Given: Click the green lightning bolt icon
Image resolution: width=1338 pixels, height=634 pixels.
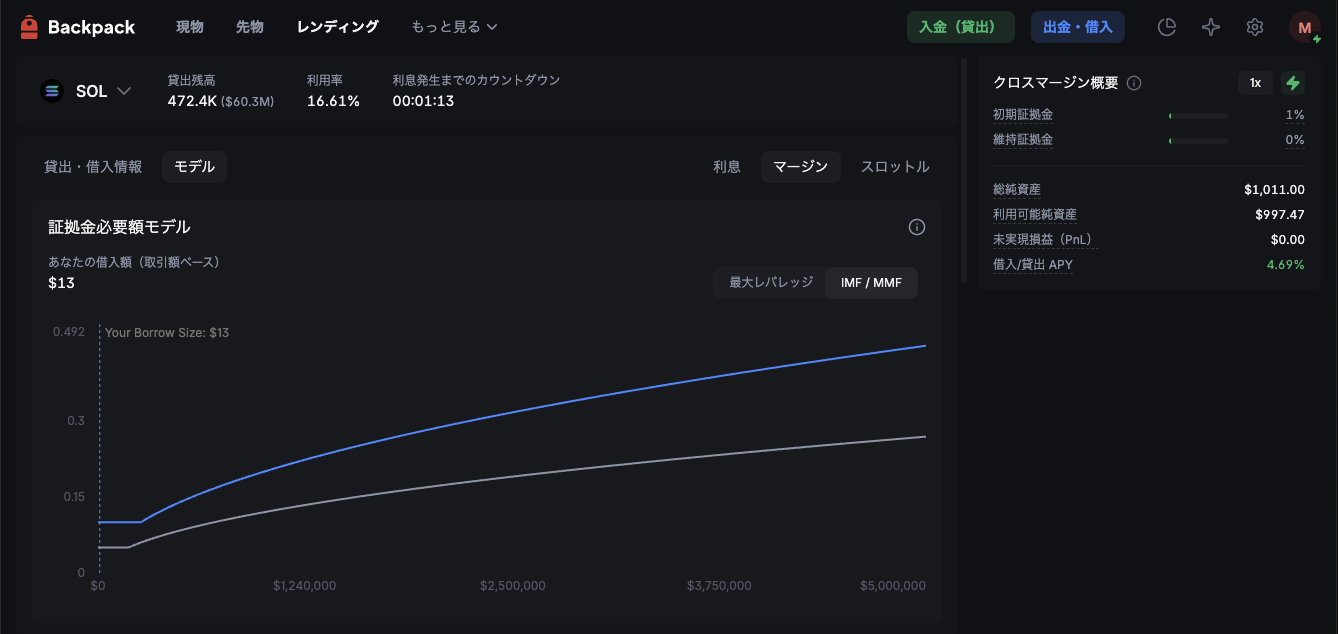Looking at the screenshot, I should tap(1293, 83).
